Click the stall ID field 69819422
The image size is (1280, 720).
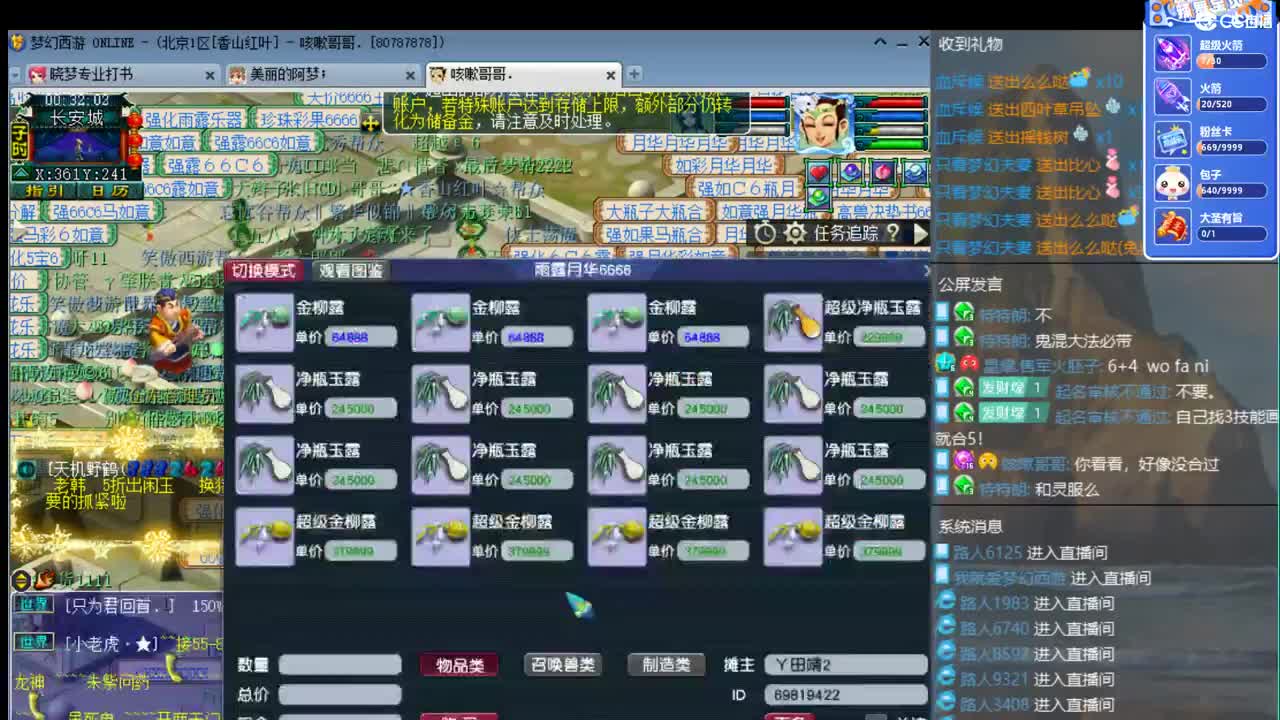(846, 695)
